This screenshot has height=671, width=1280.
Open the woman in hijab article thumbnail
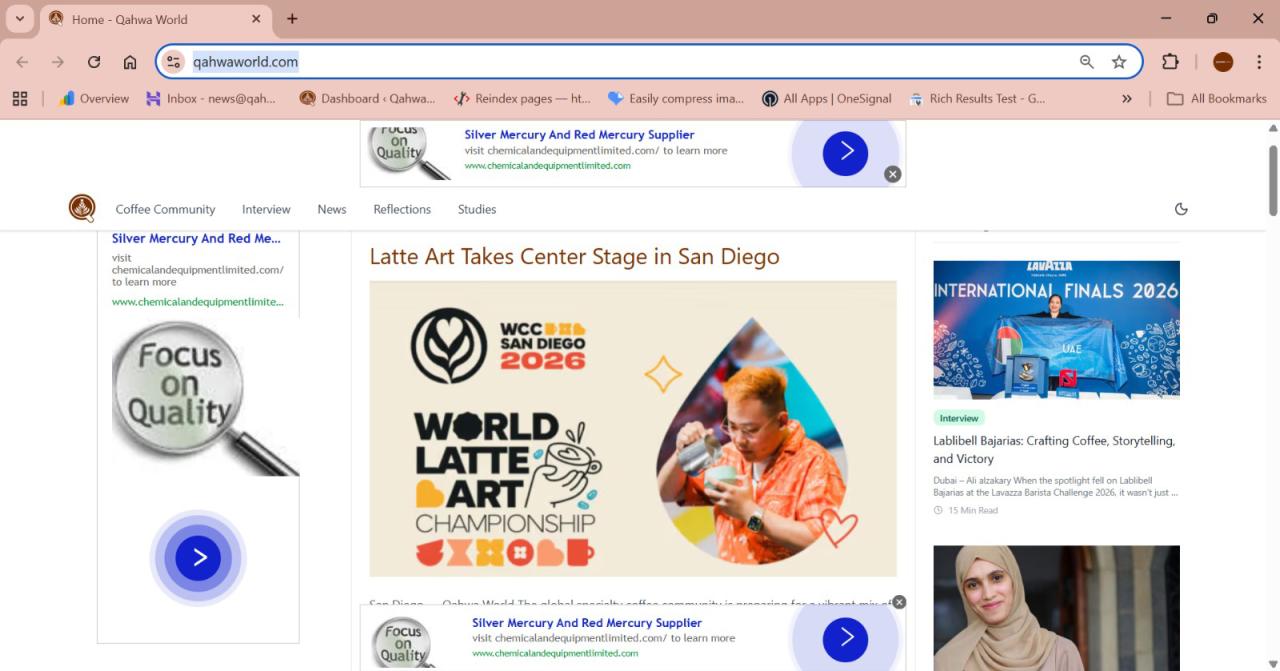point(1056,608)
